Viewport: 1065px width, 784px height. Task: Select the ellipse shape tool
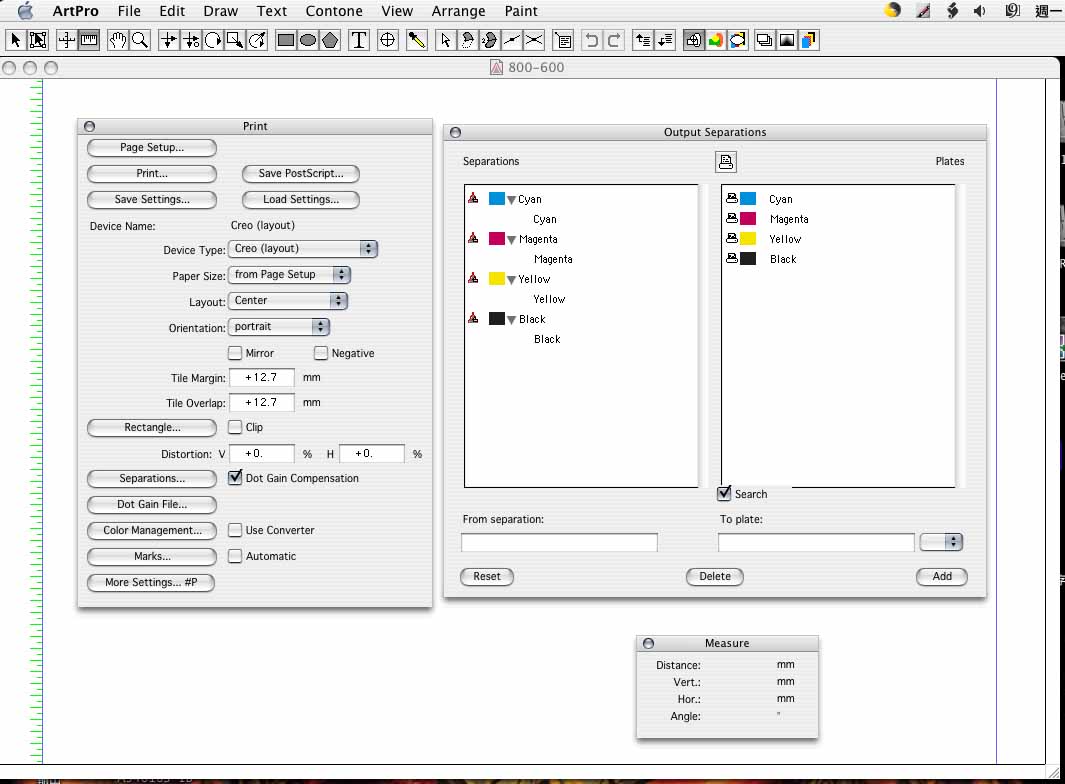(x=308, y=40)
